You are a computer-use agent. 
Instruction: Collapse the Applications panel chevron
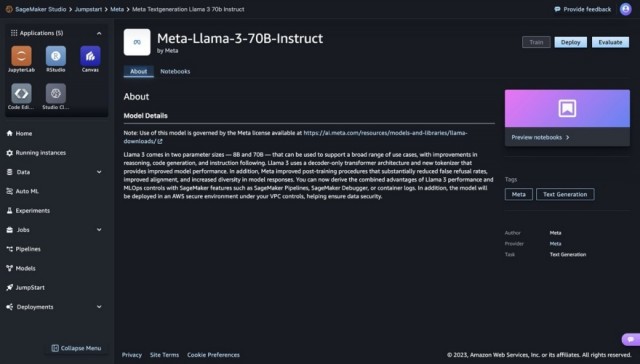click(x=99, y=33)
